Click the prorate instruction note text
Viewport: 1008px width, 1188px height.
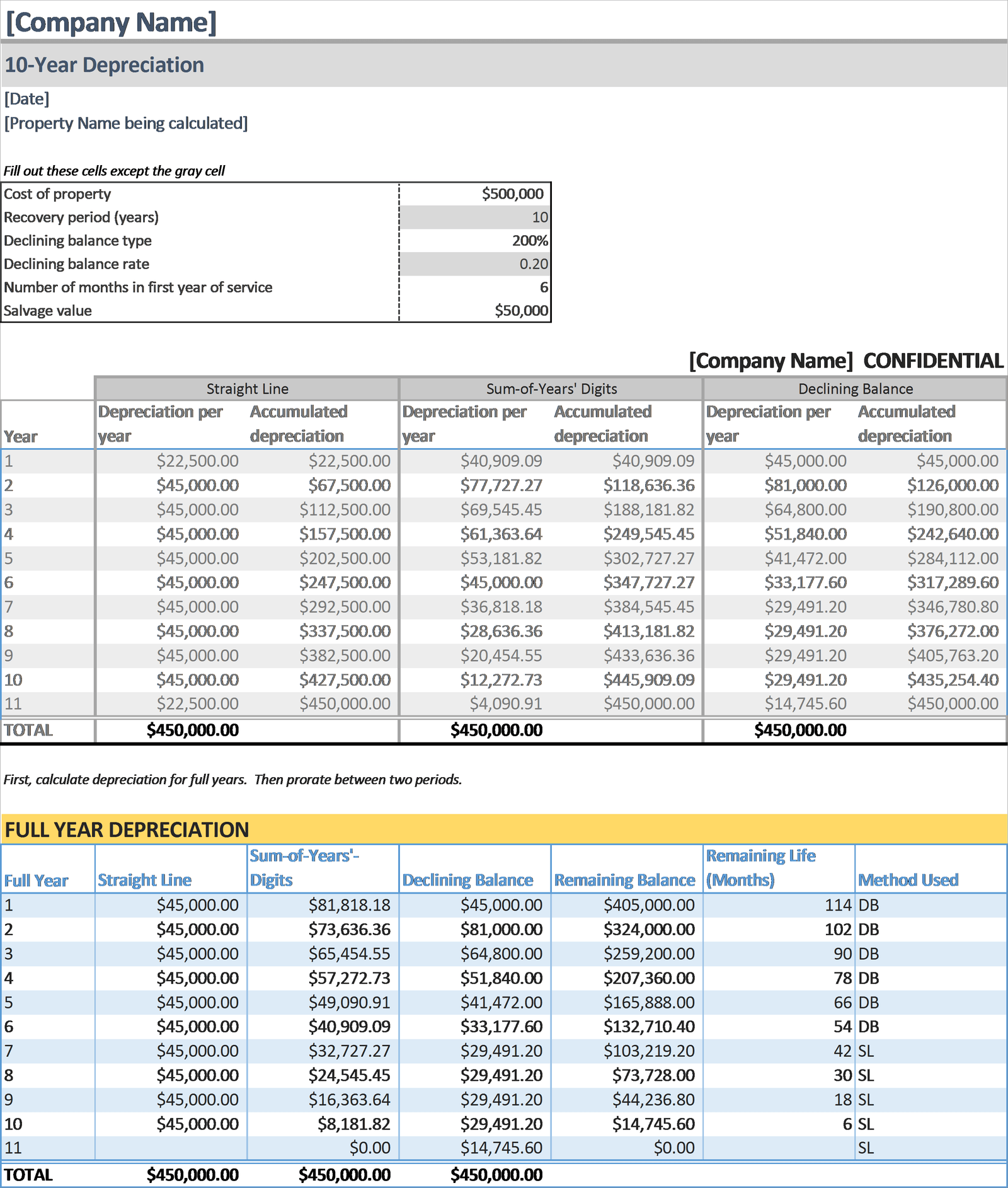(x=233, y=780)
